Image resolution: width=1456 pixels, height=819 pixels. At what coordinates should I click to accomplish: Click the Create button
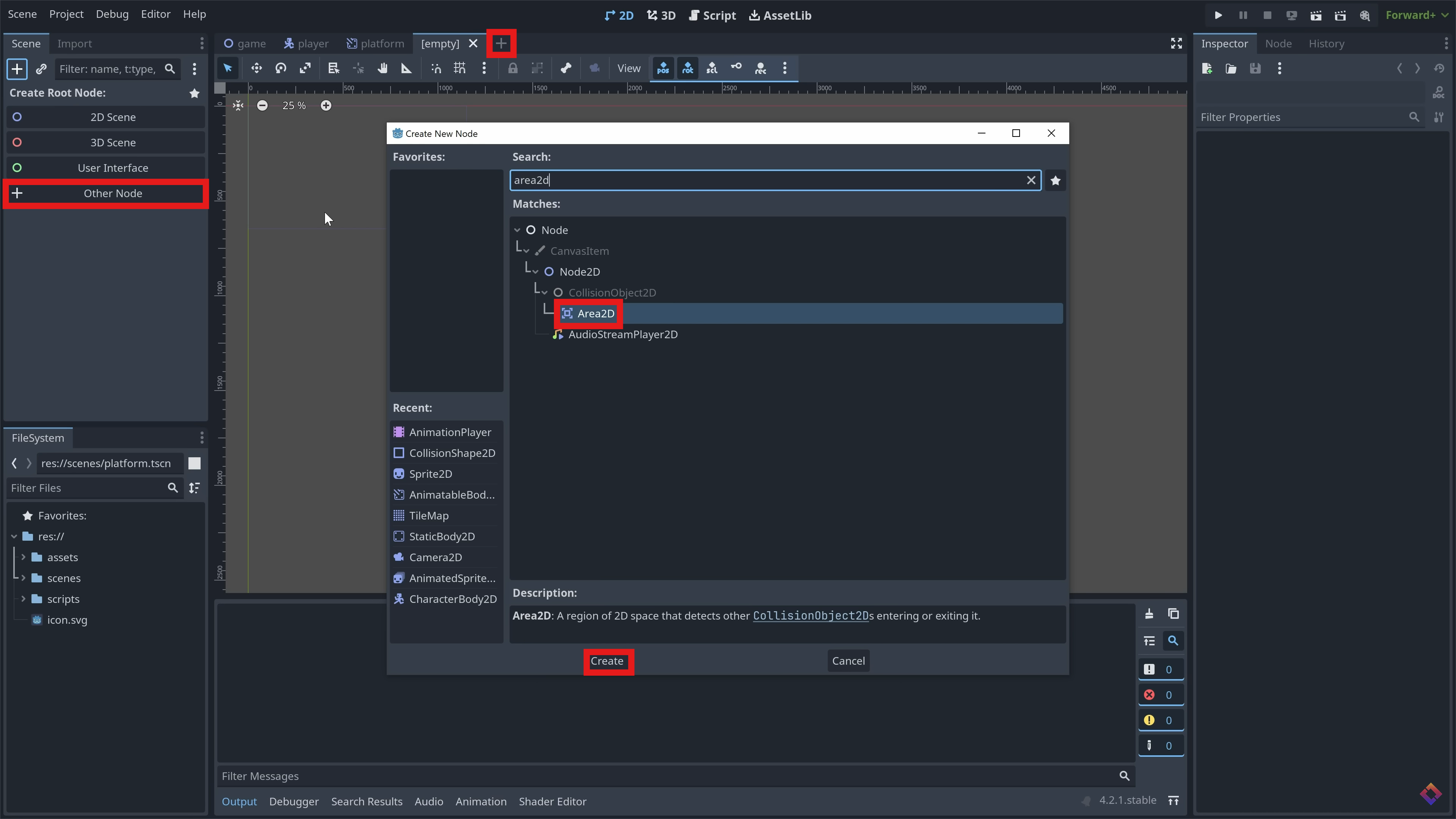607,661
